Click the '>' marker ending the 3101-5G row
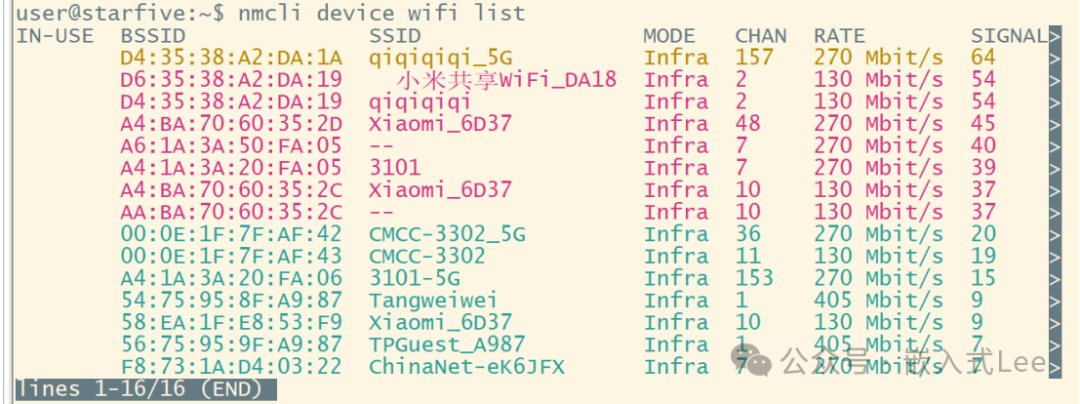 pyautogui.click(x=1054, y=278)
